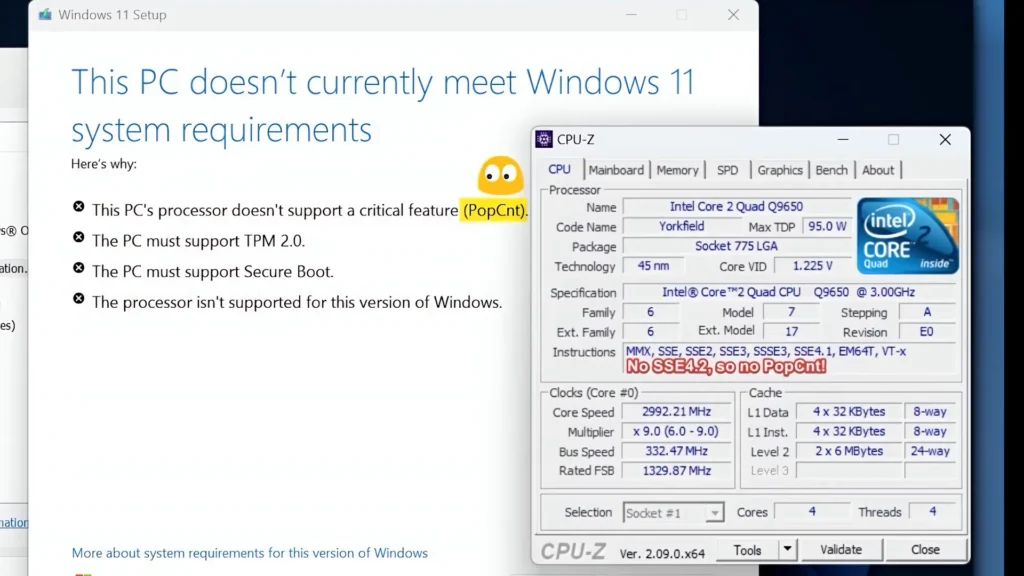Click the X icon beside PopCnt requirement
1024x576 pixels.
[x=78, y=206]
